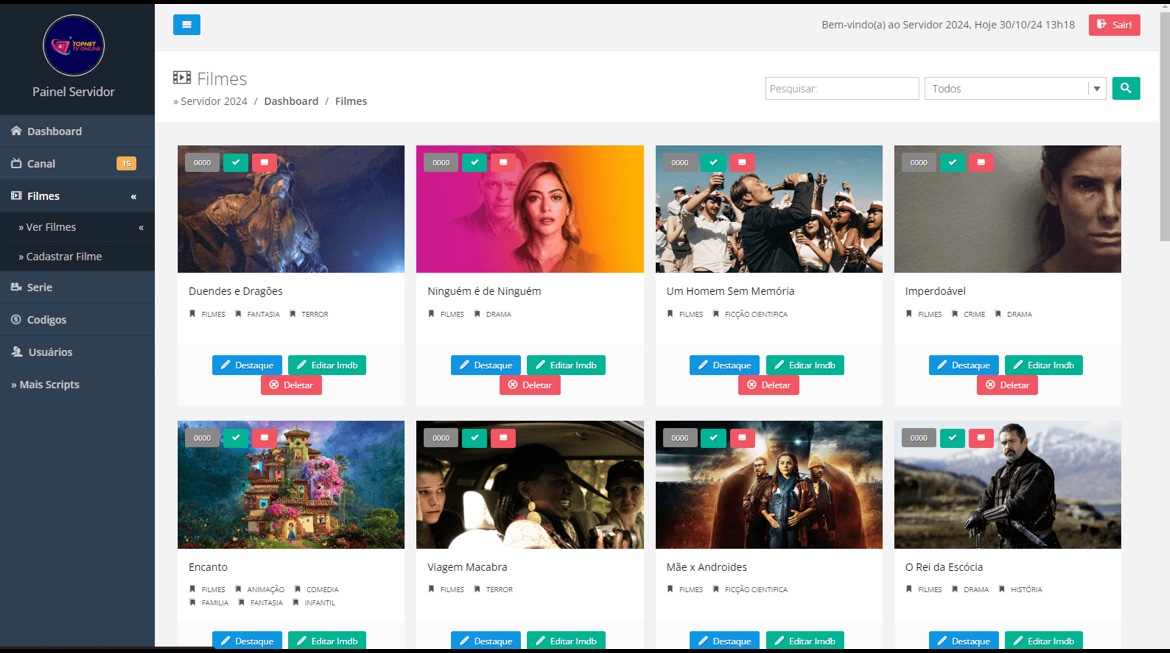Image resolution: width=1170 pixels, height=653 pixels.
Task: Click the Dashboard breadcrumb link
Action: pos(291,101)
